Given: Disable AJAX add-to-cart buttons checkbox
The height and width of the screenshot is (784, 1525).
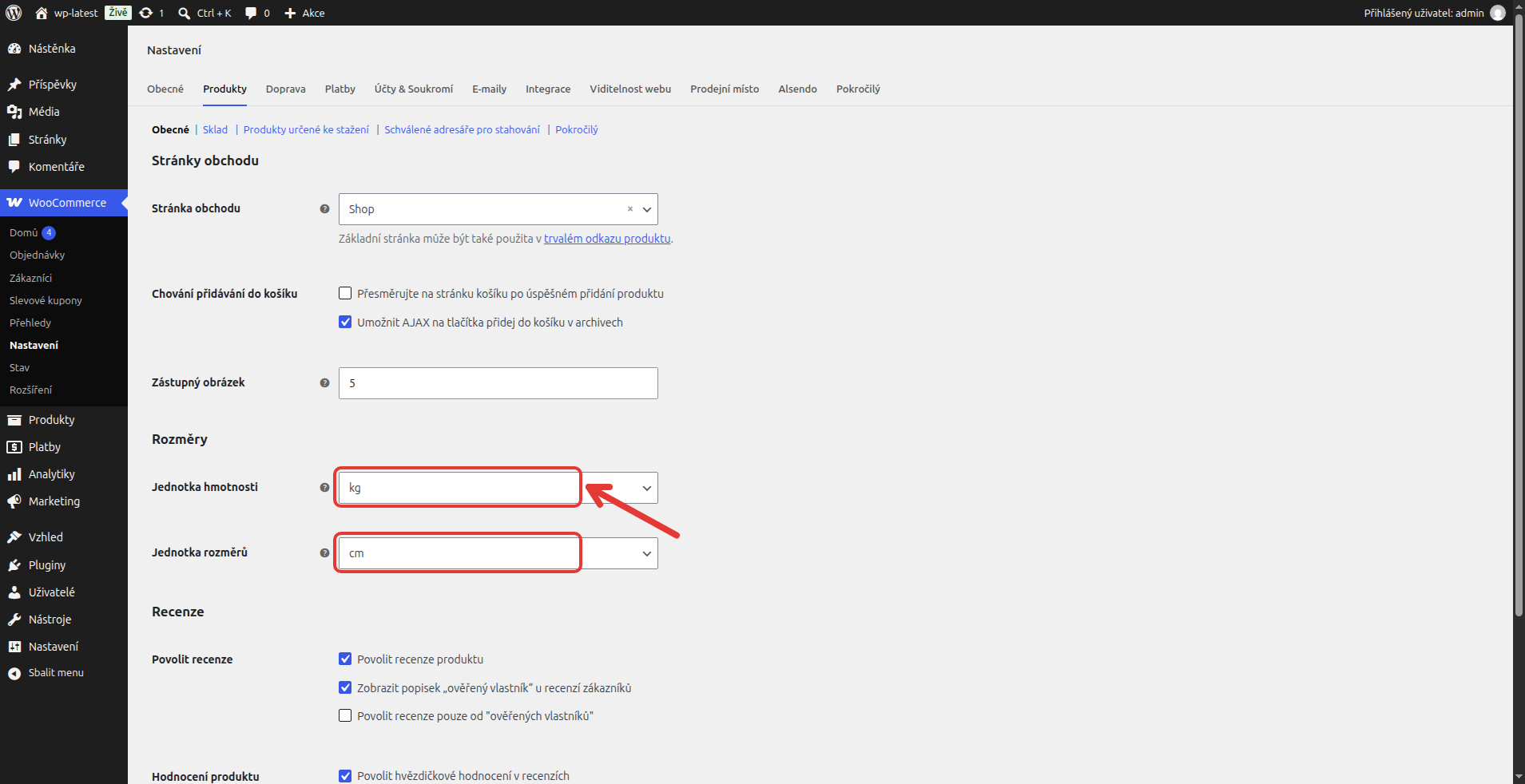Looking at the screenshot, I should 345,323.
